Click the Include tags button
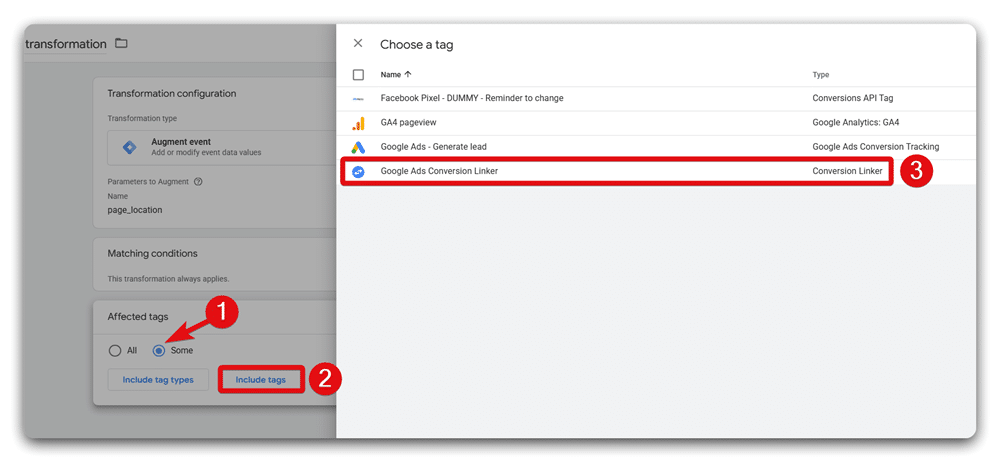The width and height of the screenshot is (1000, 462). click(x=261, y=380)
